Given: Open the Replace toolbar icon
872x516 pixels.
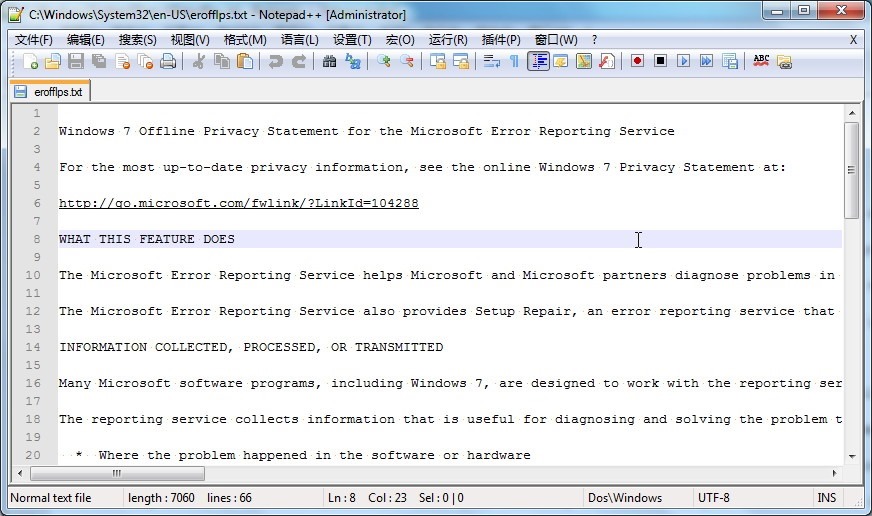Looking at the screenshot, I should pyautogui.click(x=353, y=61).
